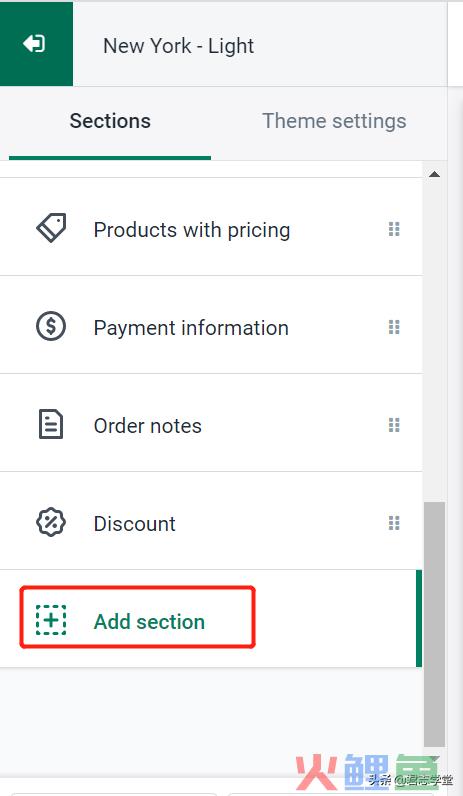463x796 pixels.
Task: Click the dashed plus icon for Add section
Action: point(51,620)
